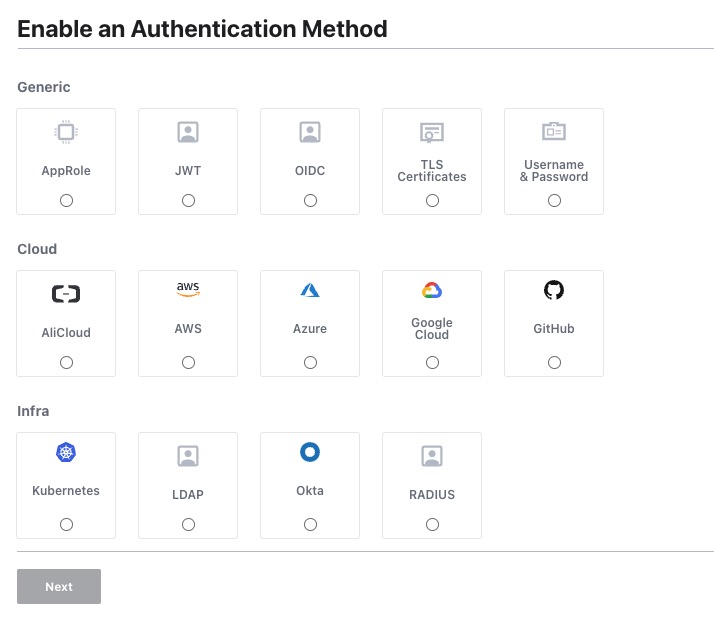Click the GitHub label text
Screen dimensions: 714x635
(554, 329)
